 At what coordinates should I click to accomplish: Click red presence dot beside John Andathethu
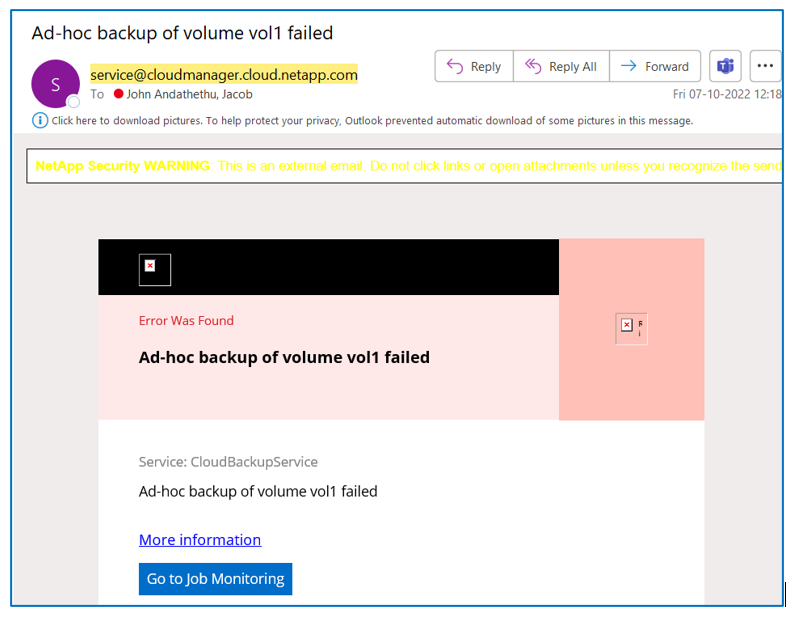(118, 94)
